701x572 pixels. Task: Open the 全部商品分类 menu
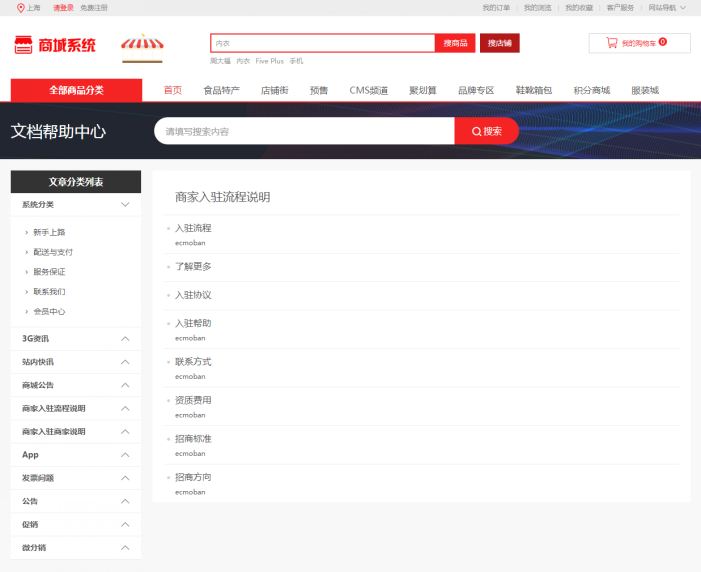coord(76,90)
